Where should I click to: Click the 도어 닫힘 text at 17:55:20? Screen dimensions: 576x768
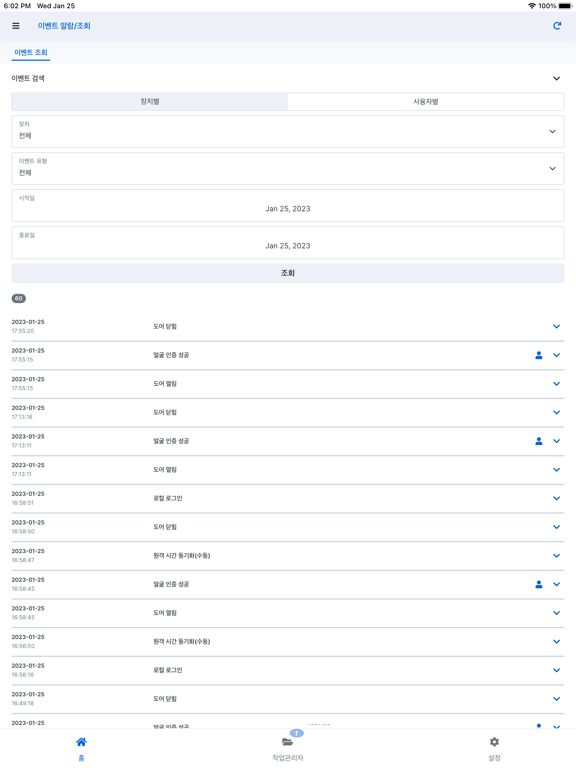165,327
